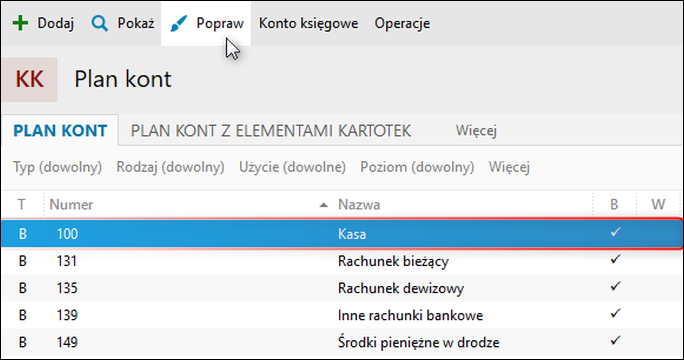Toggle B checkmark for Inne rachunki bankowe
Image resolution: width=684 pixels, height=360 pixels.
pos(615,314)
